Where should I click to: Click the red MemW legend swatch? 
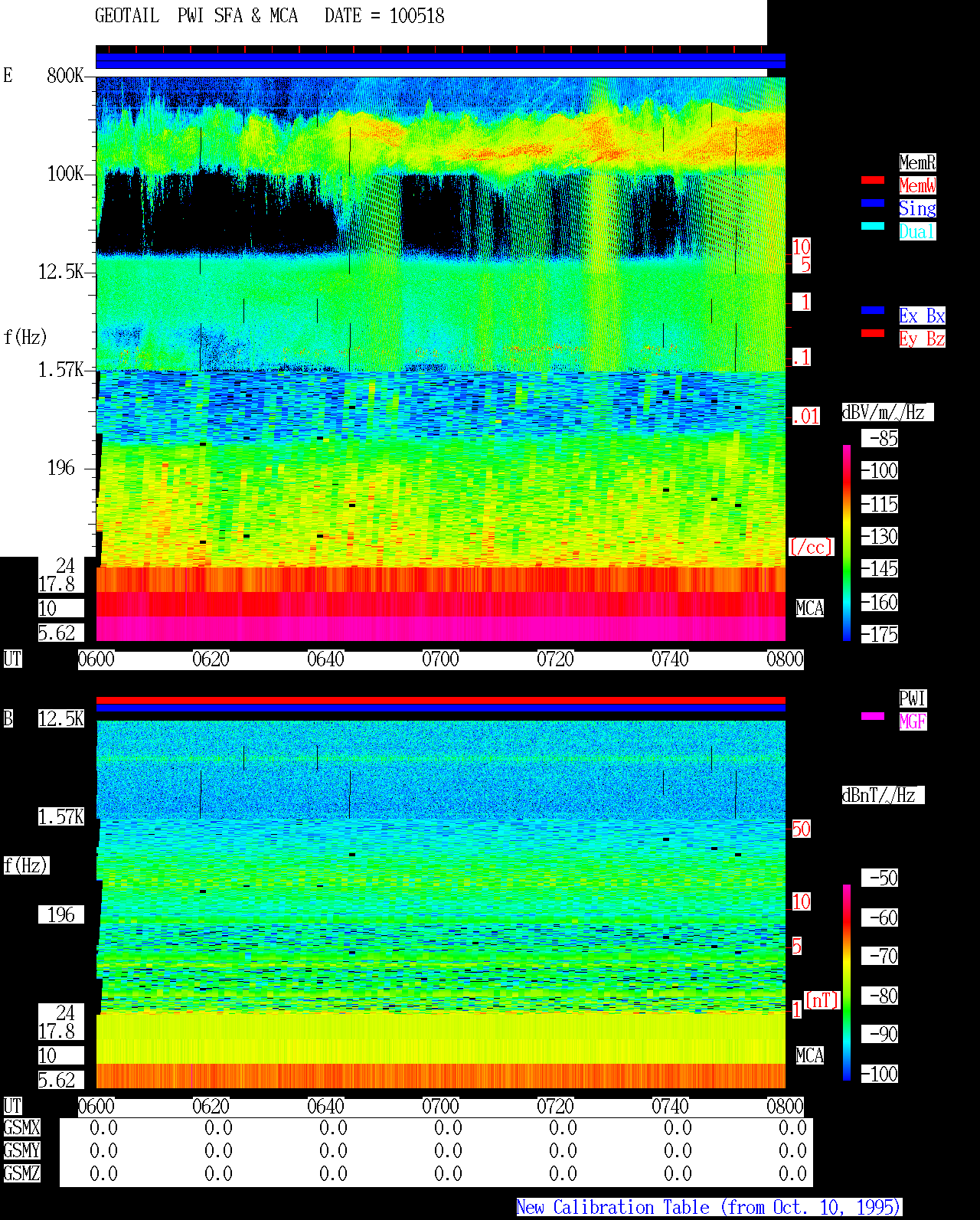pos(873,180)
